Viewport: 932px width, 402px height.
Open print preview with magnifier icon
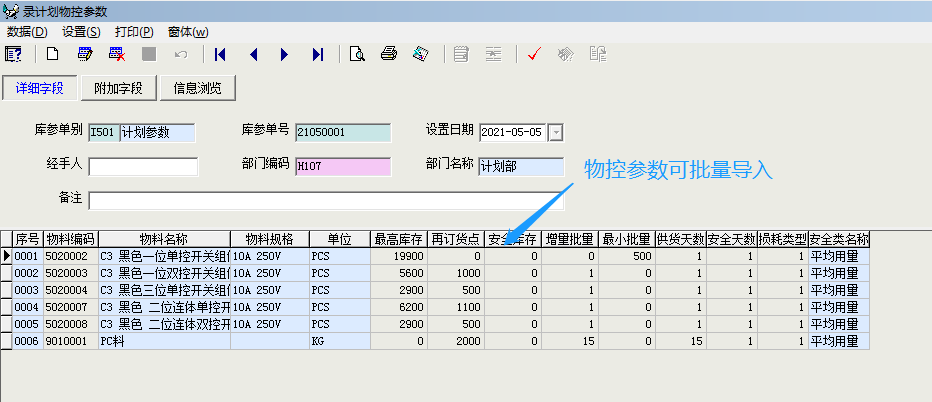click(x=356, y=54)
